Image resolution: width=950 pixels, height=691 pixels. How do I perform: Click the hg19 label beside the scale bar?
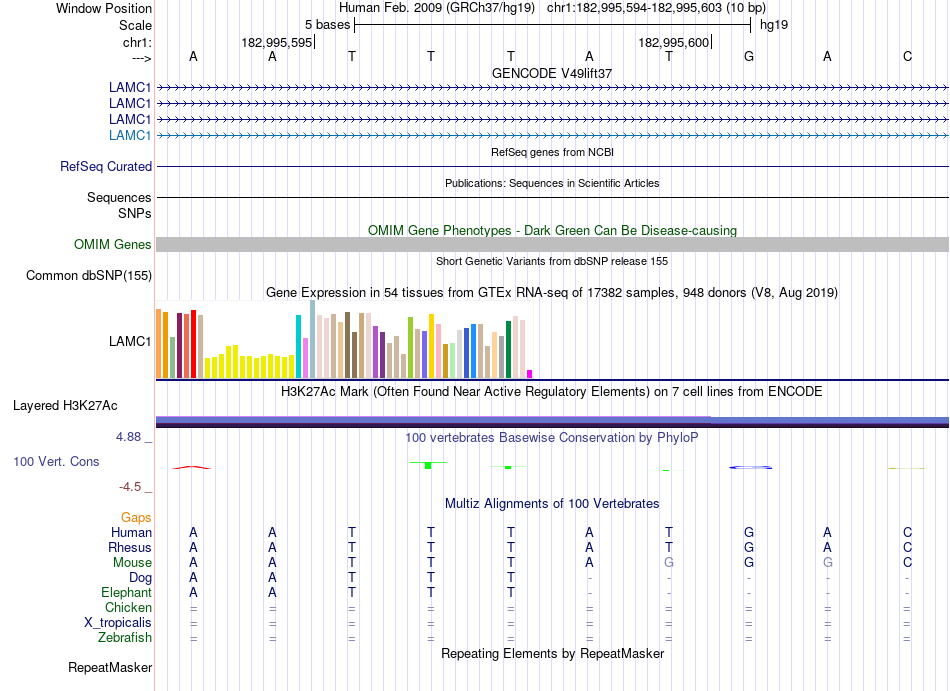pyautogui.click(x=774, y=25)
